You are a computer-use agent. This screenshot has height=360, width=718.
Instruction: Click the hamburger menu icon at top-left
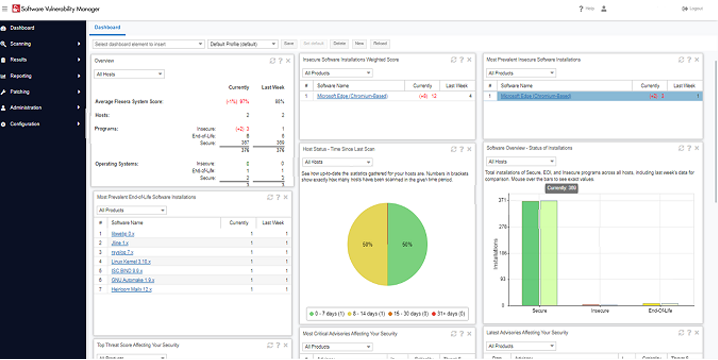[x=5, y=9]
